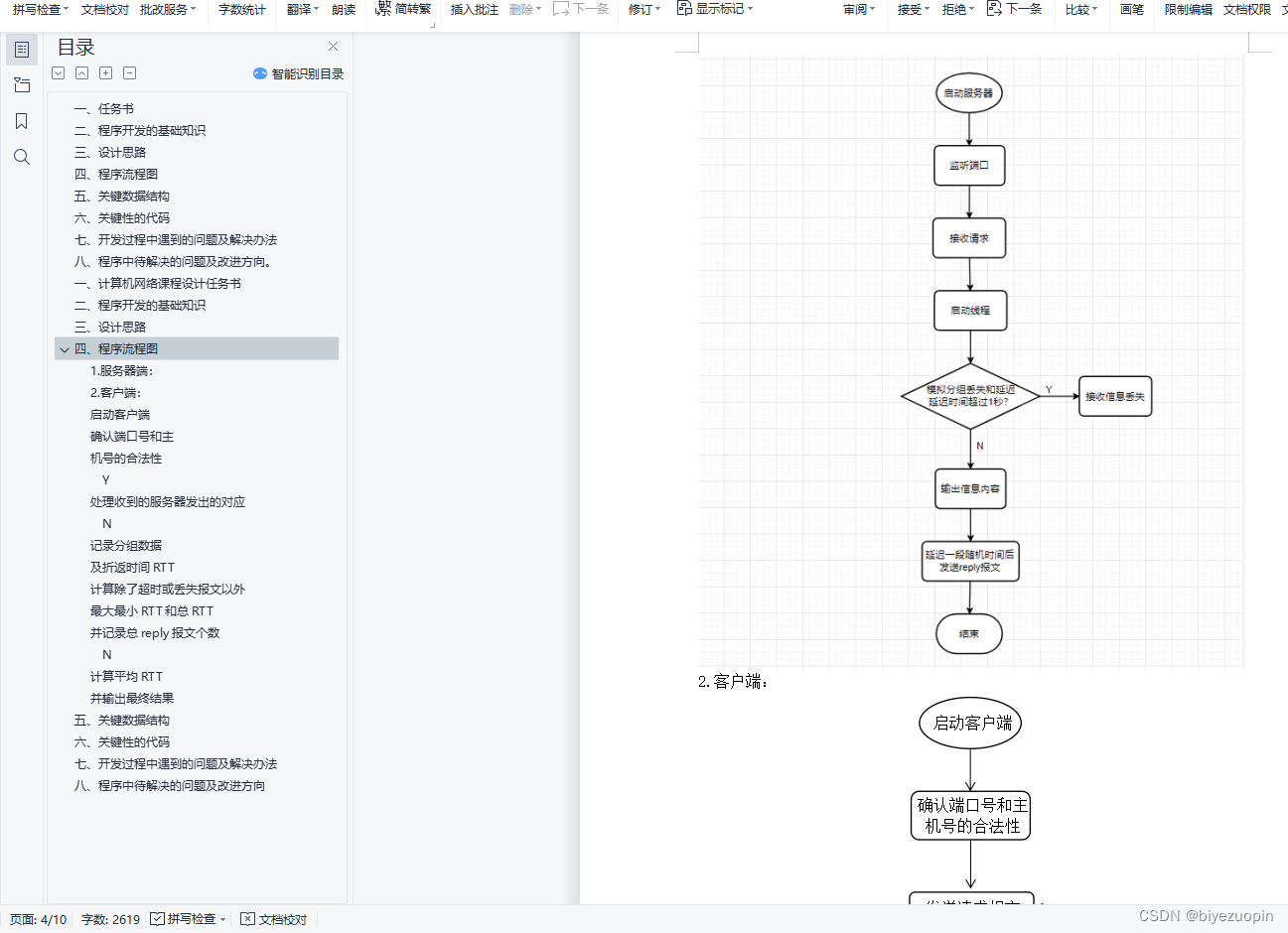Click the decision diamond 模拟分组丢失和延迟
The image size is (1288, 933).
pyautogui.click(x=971, y=396)
